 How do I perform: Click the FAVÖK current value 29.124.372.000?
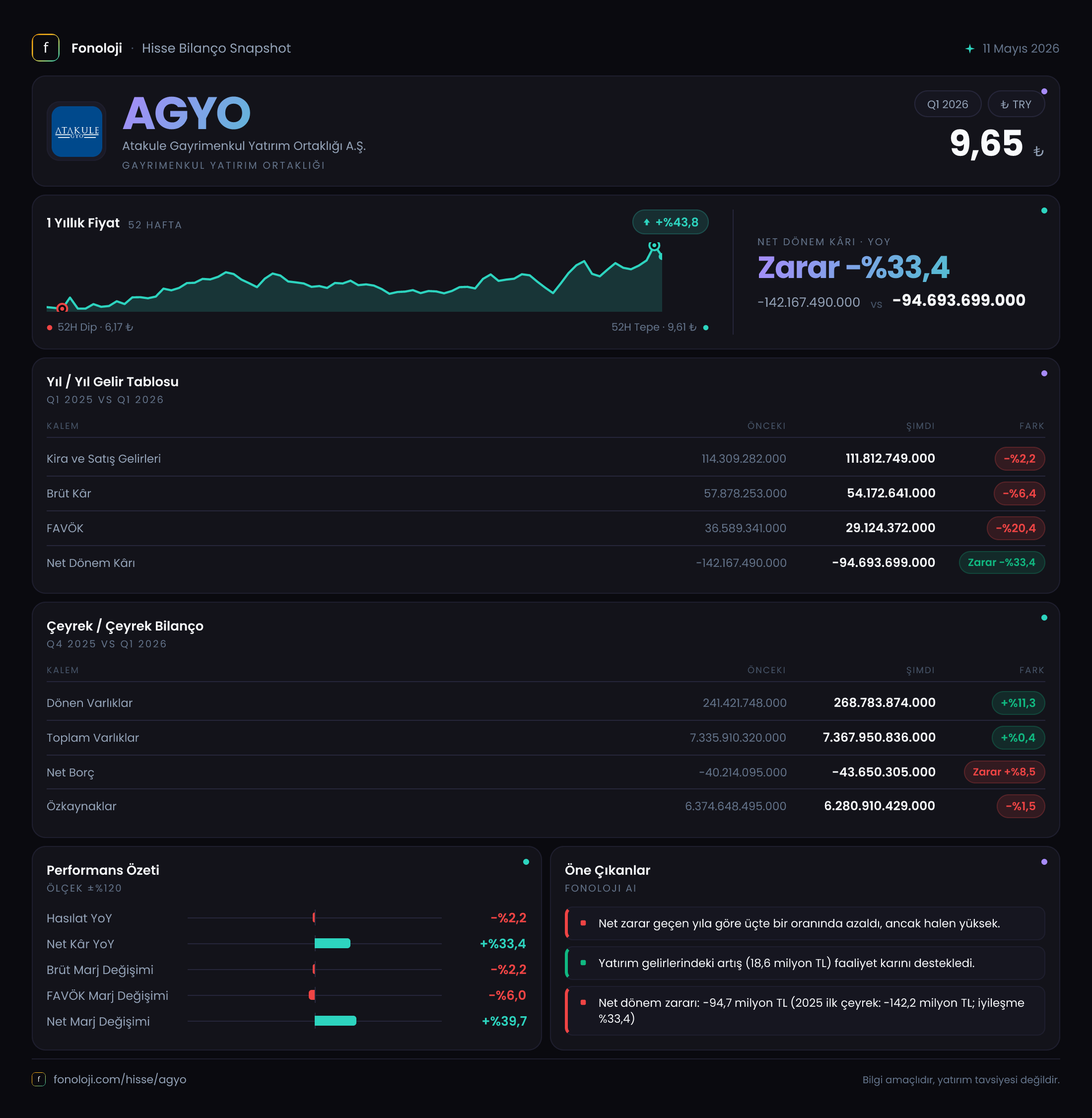pos(890,528)
